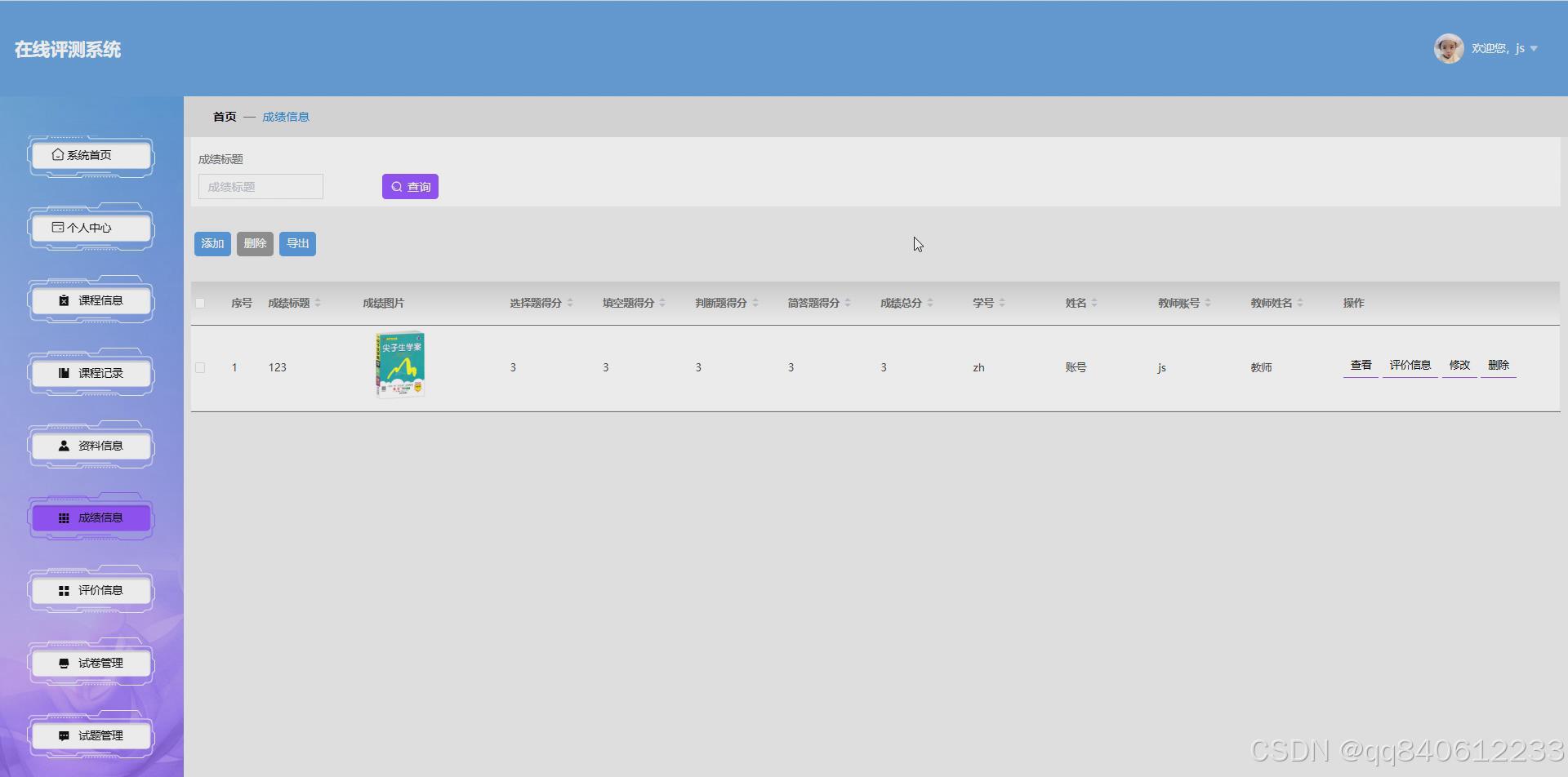Viewport: 1568px width, 777px height.
Task: Click the 成绩图片 column header
Action: click(x=384, y=303)
